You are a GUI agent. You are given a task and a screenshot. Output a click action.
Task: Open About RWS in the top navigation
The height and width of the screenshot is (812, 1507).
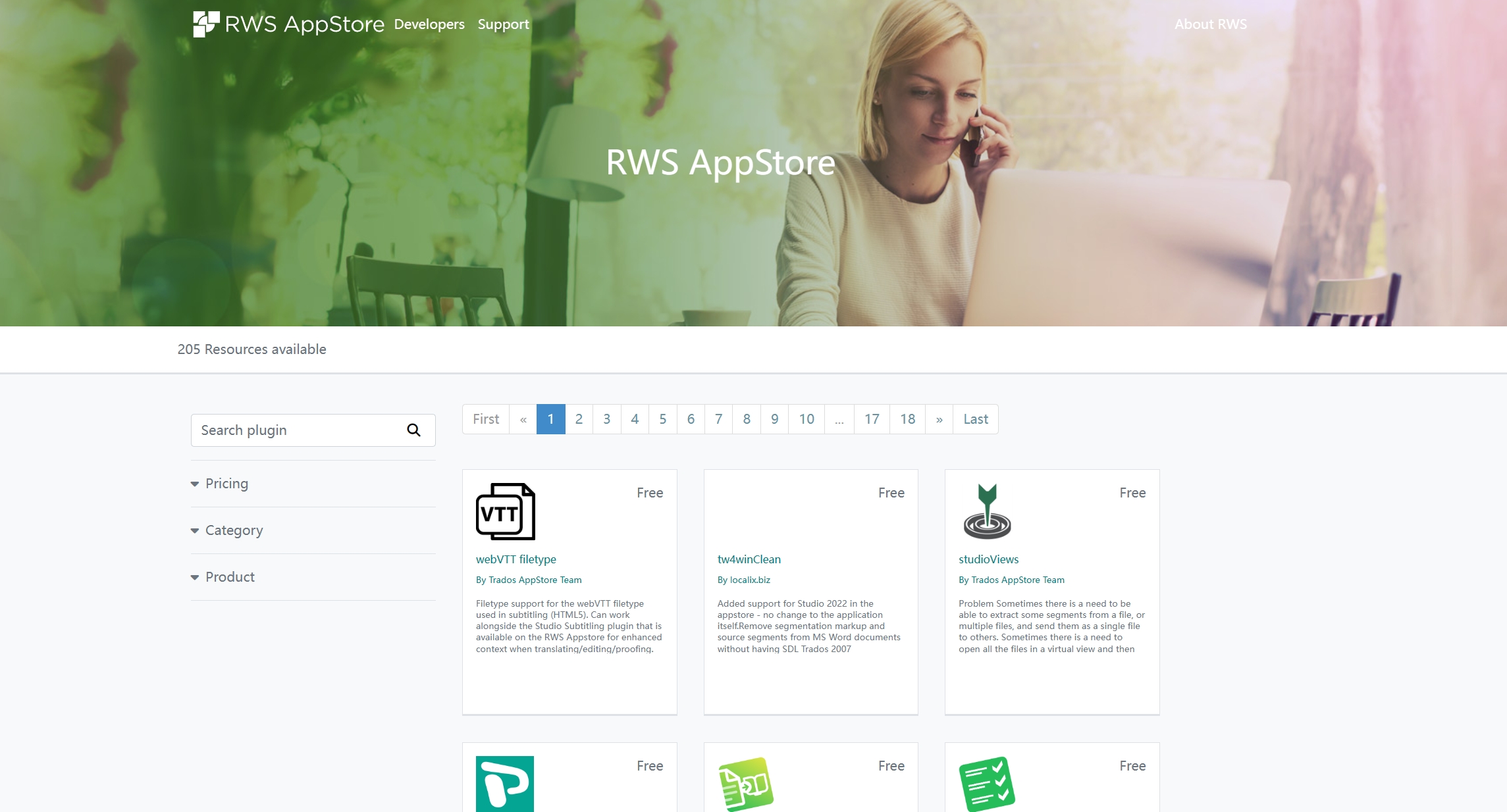click(1210, 24)
